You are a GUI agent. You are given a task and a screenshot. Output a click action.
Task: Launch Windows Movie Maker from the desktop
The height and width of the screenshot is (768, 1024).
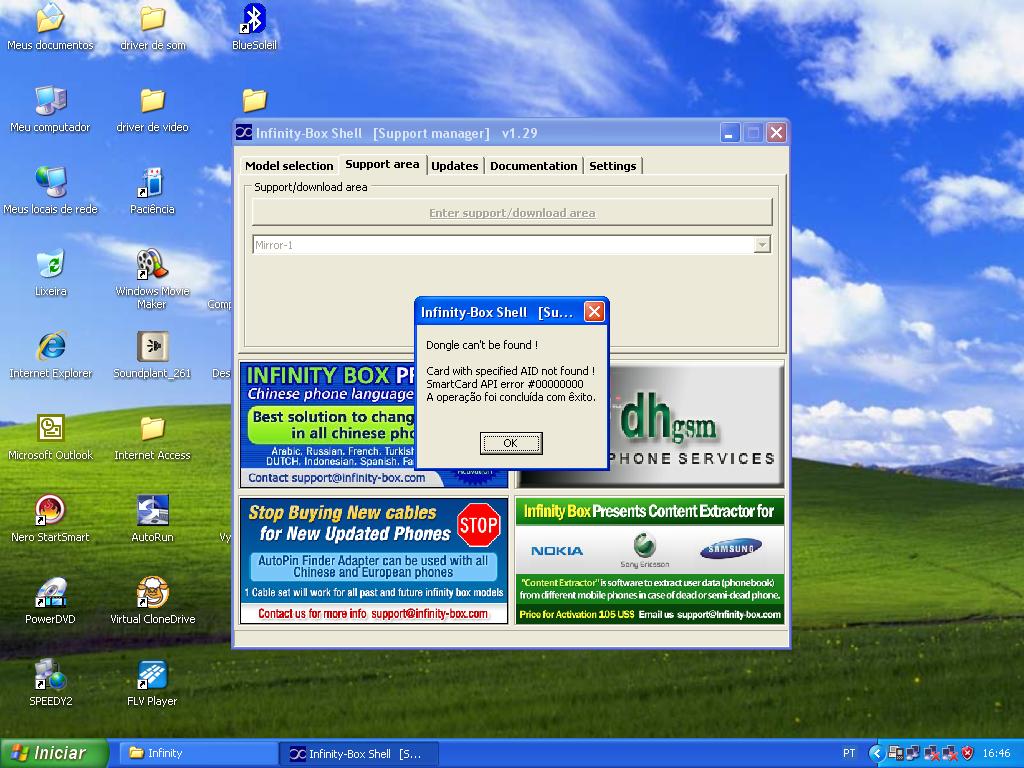tap(152, 279)
